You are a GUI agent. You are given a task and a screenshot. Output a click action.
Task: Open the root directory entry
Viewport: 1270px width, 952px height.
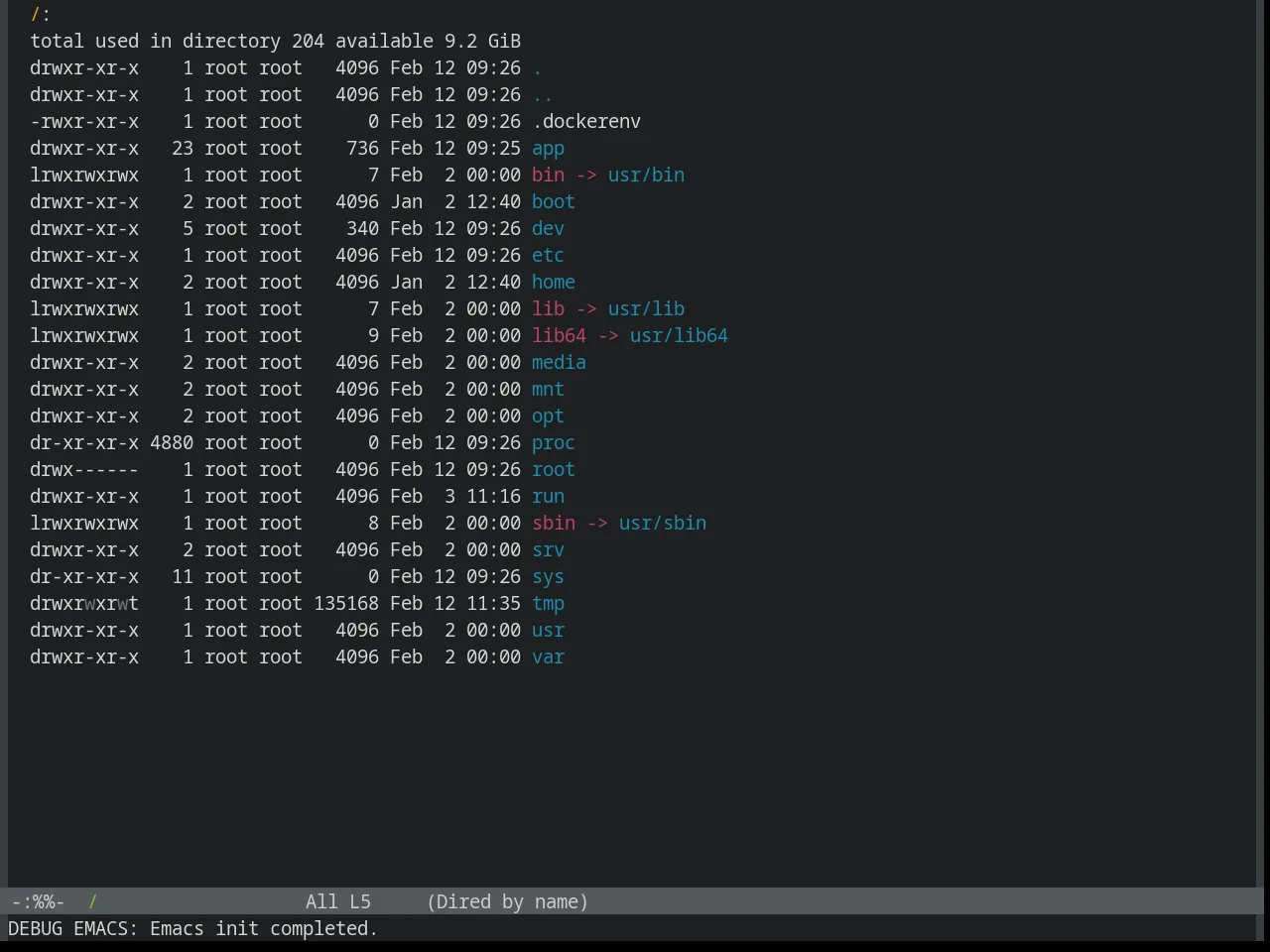554,470
